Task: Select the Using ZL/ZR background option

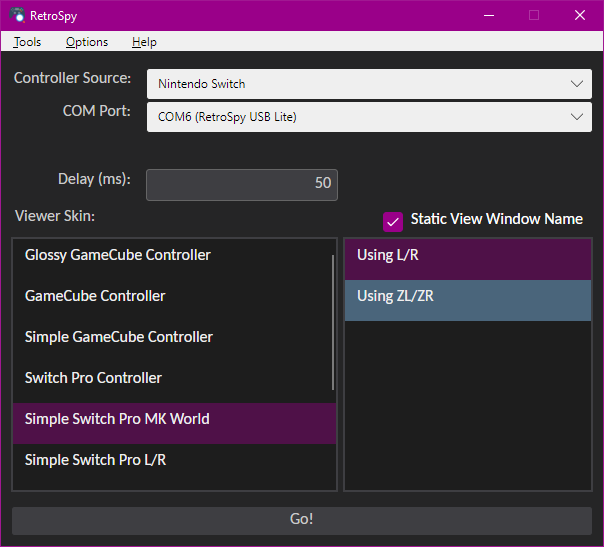Action: tap(468, 300)
